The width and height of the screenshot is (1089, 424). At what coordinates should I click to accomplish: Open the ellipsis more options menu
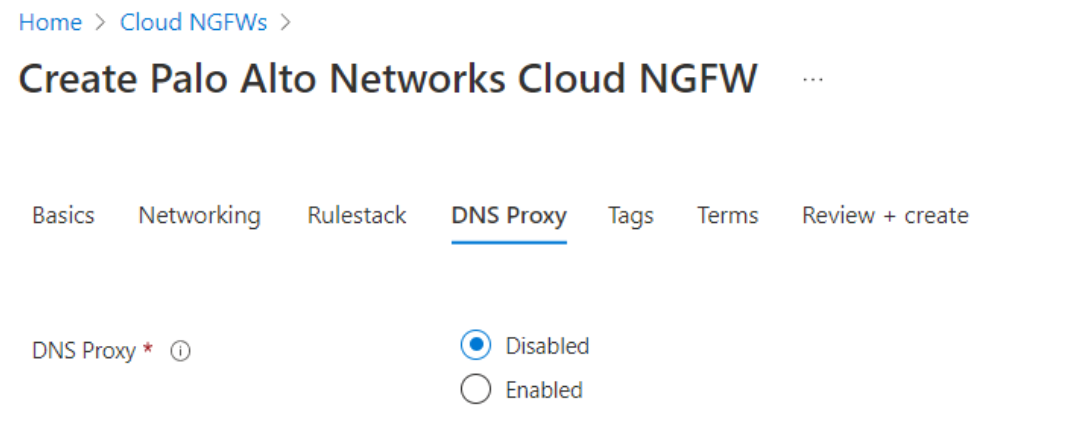813,80
